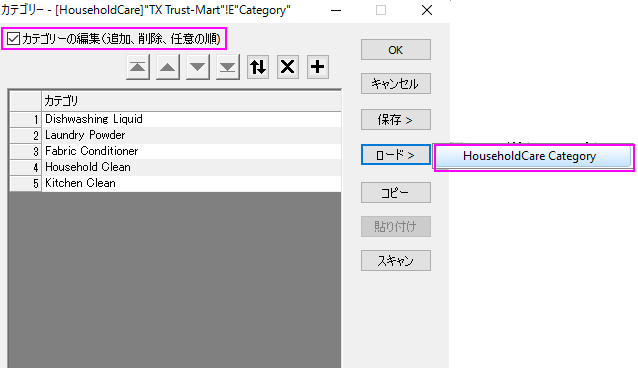Click row number 1 header
This screenshot has width=638, height=368.
[x=26, y=119]
